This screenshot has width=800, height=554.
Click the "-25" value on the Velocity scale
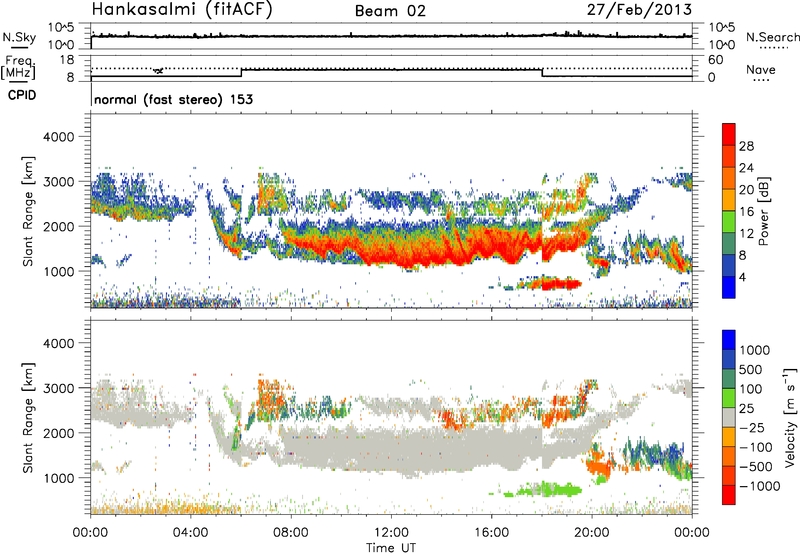point(754,427)
